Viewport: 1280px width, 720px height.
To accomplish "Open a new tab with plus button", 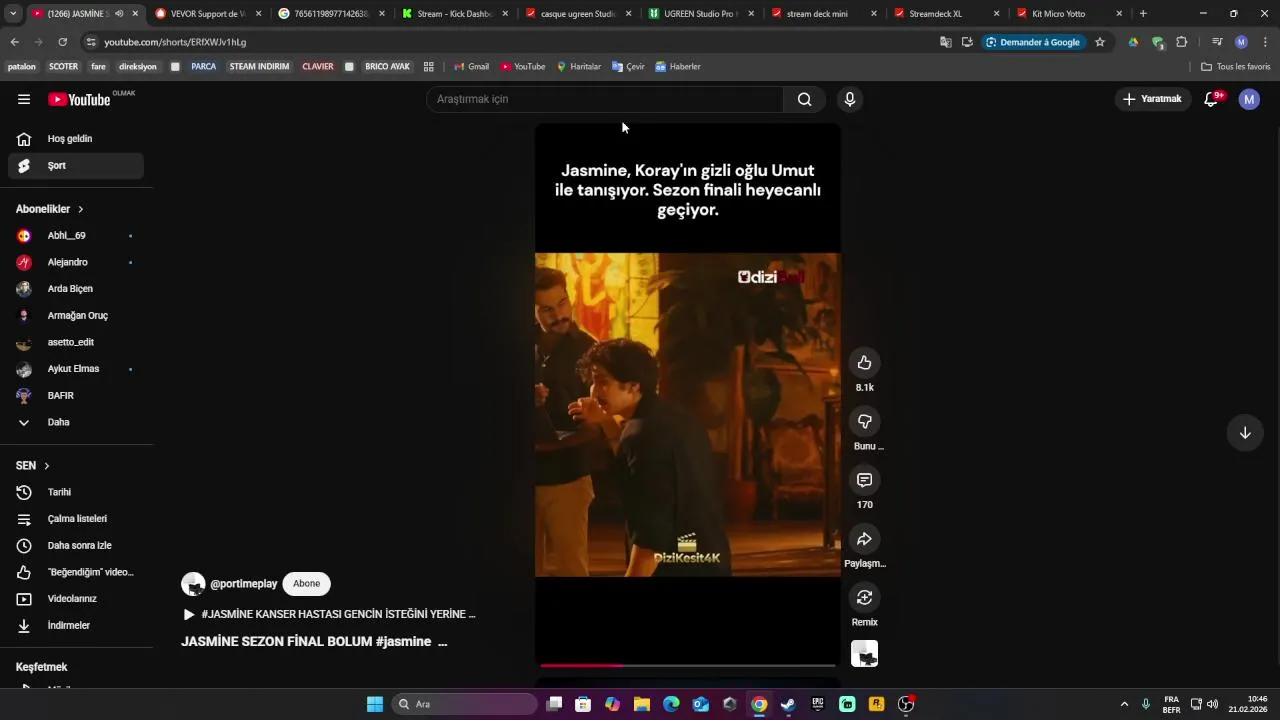I will coord(1143,14).
